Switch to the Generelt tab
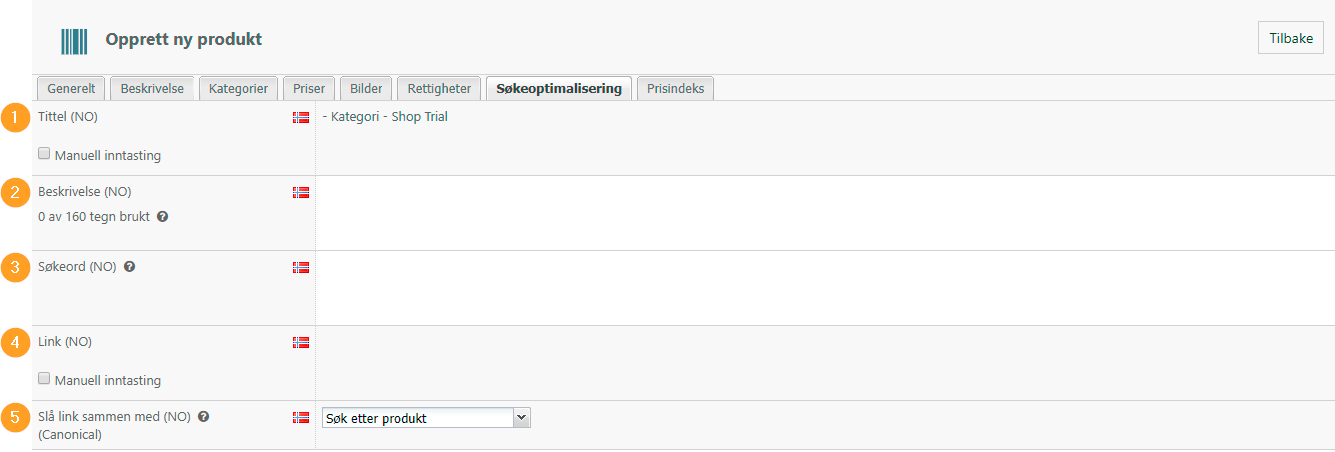 click(x=71, y=88)
